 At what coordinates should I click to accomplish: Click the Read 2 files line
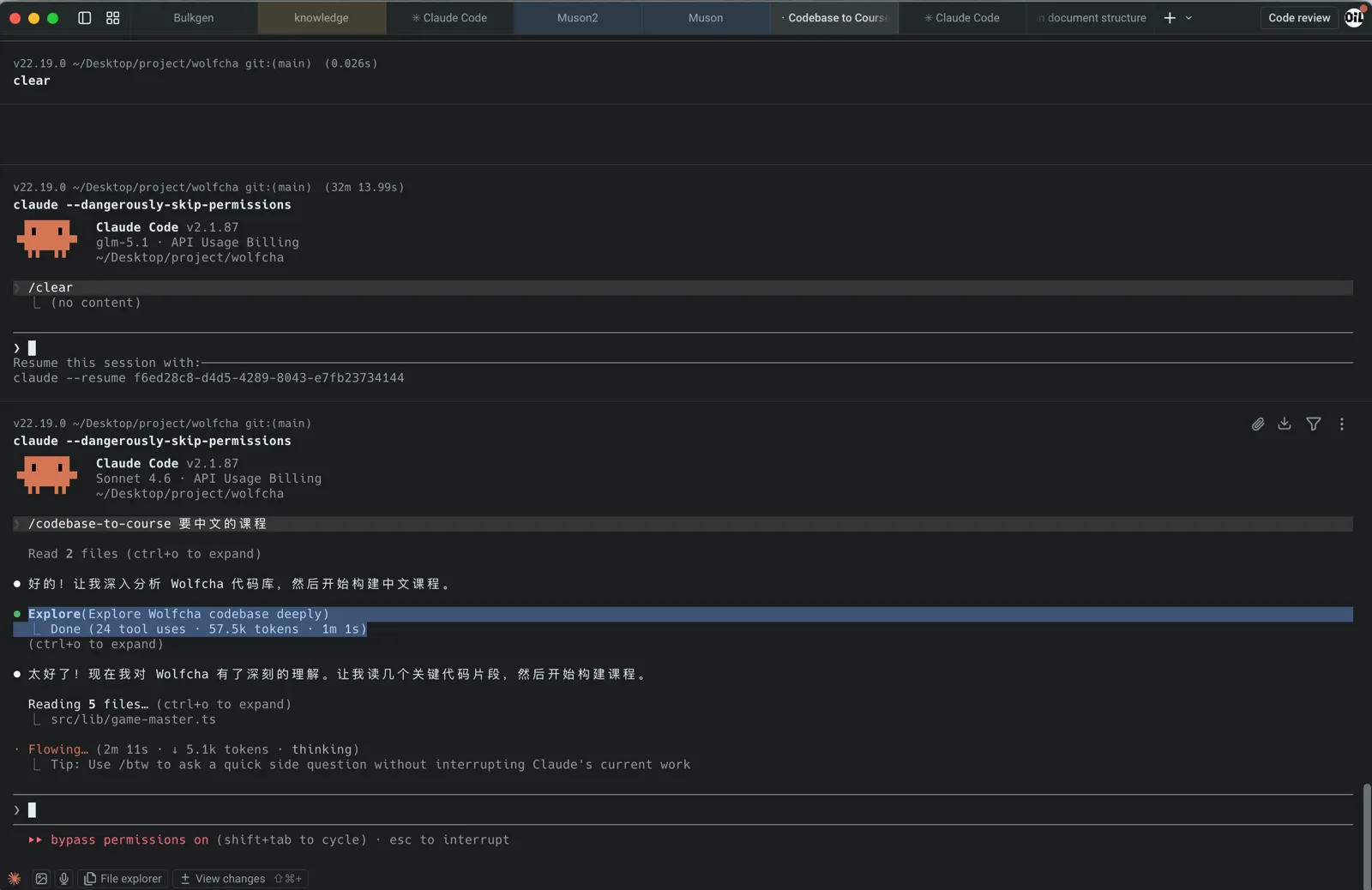point(145,554)
